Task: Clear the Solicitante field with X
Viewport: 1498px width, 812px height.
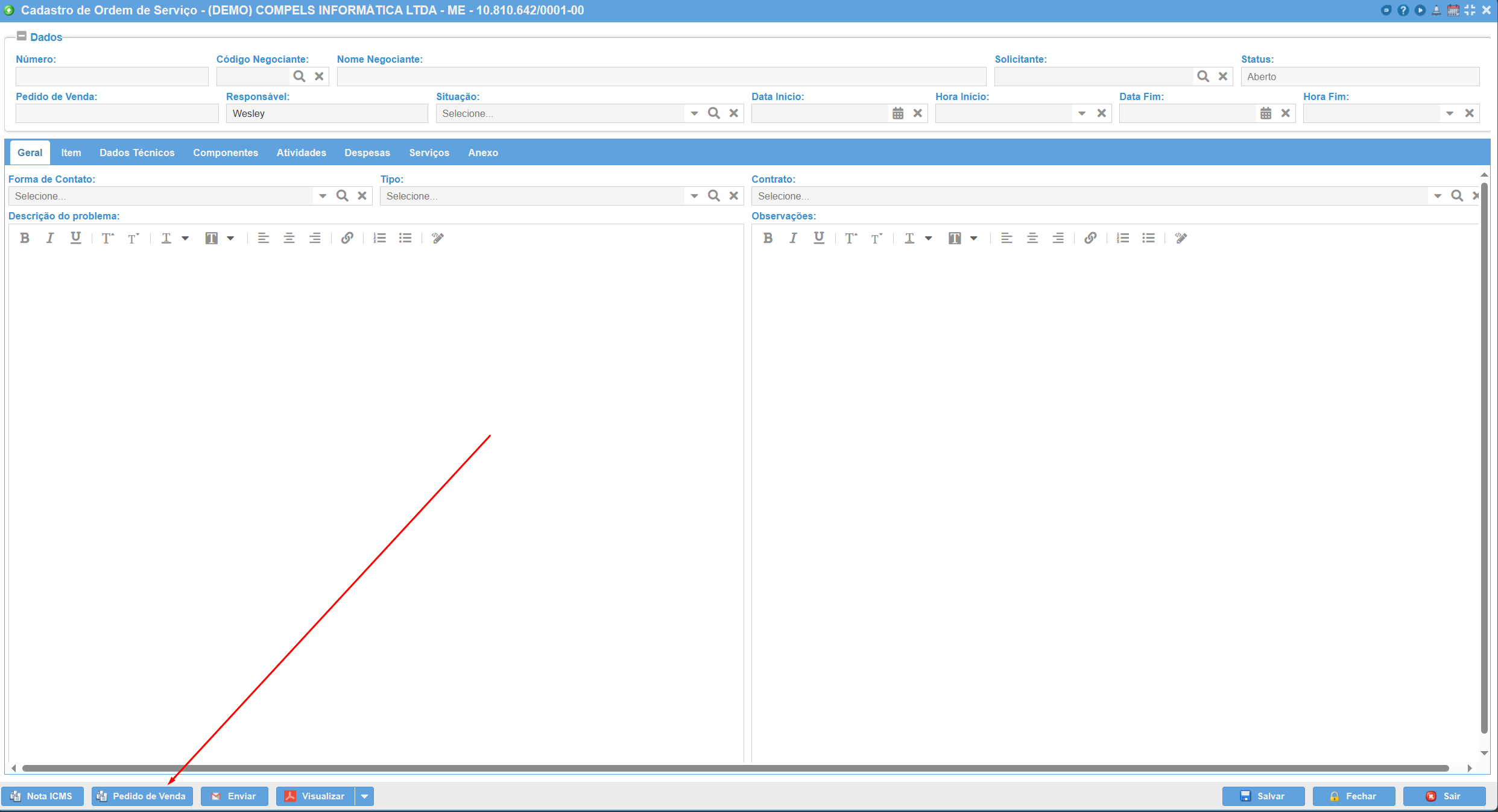Action: click(x=1223, y=77)
